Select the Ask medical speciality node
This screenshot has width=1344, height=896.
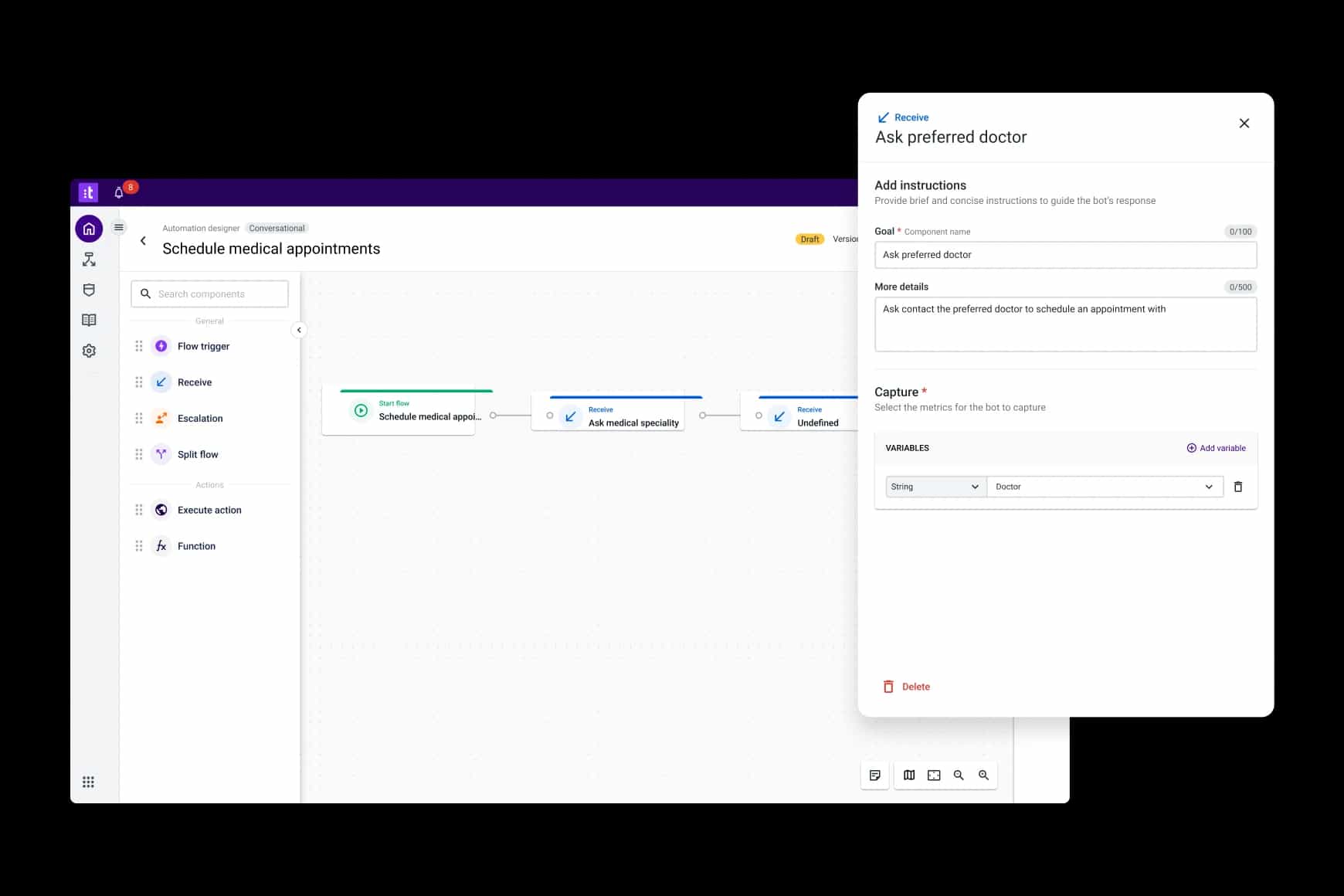[x=608, y=413]
